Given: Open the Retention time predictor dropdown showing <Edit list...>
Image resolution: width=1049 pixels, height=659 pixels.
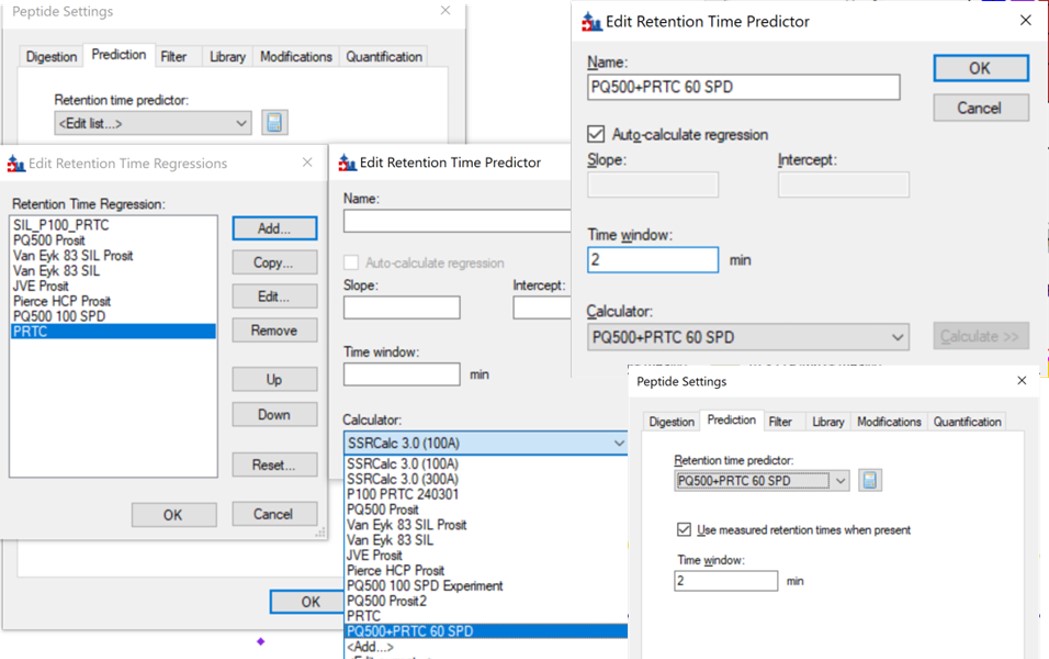Looking at the screenshot, I should click(x=153, y=123).
